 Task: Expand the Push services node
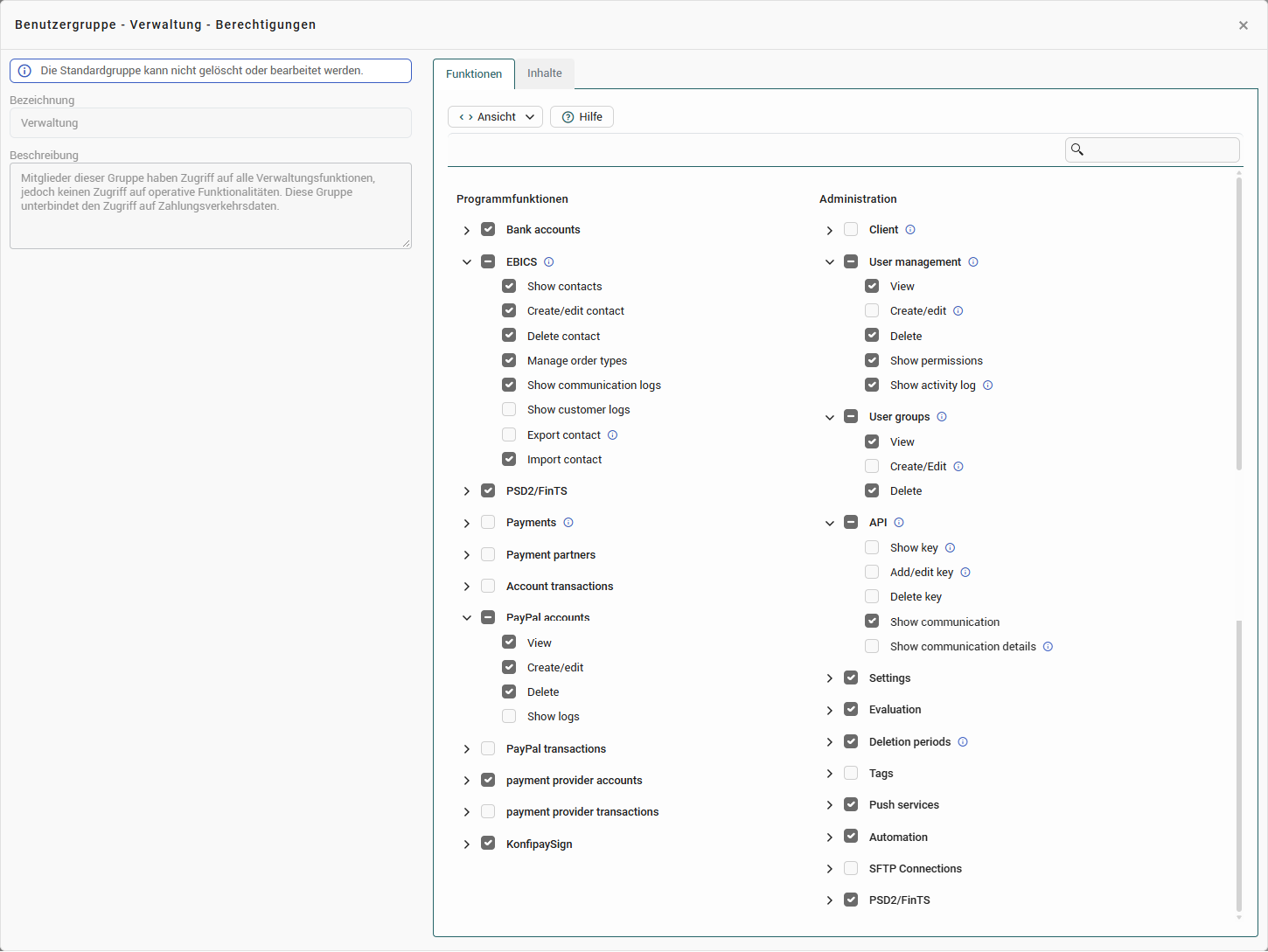point(830,805)
